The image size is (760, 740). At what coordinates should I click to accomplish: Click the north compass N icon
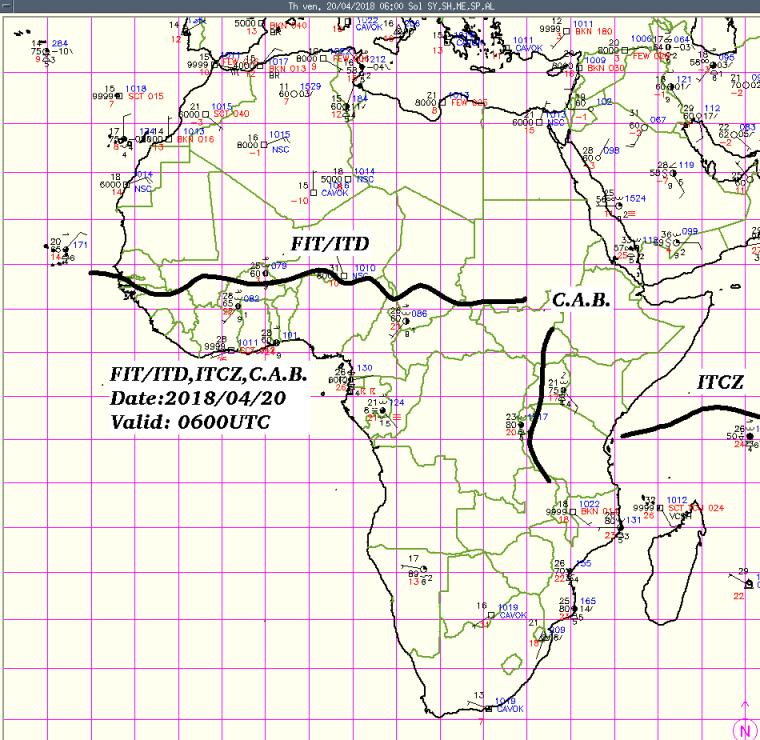click(745, 728)
